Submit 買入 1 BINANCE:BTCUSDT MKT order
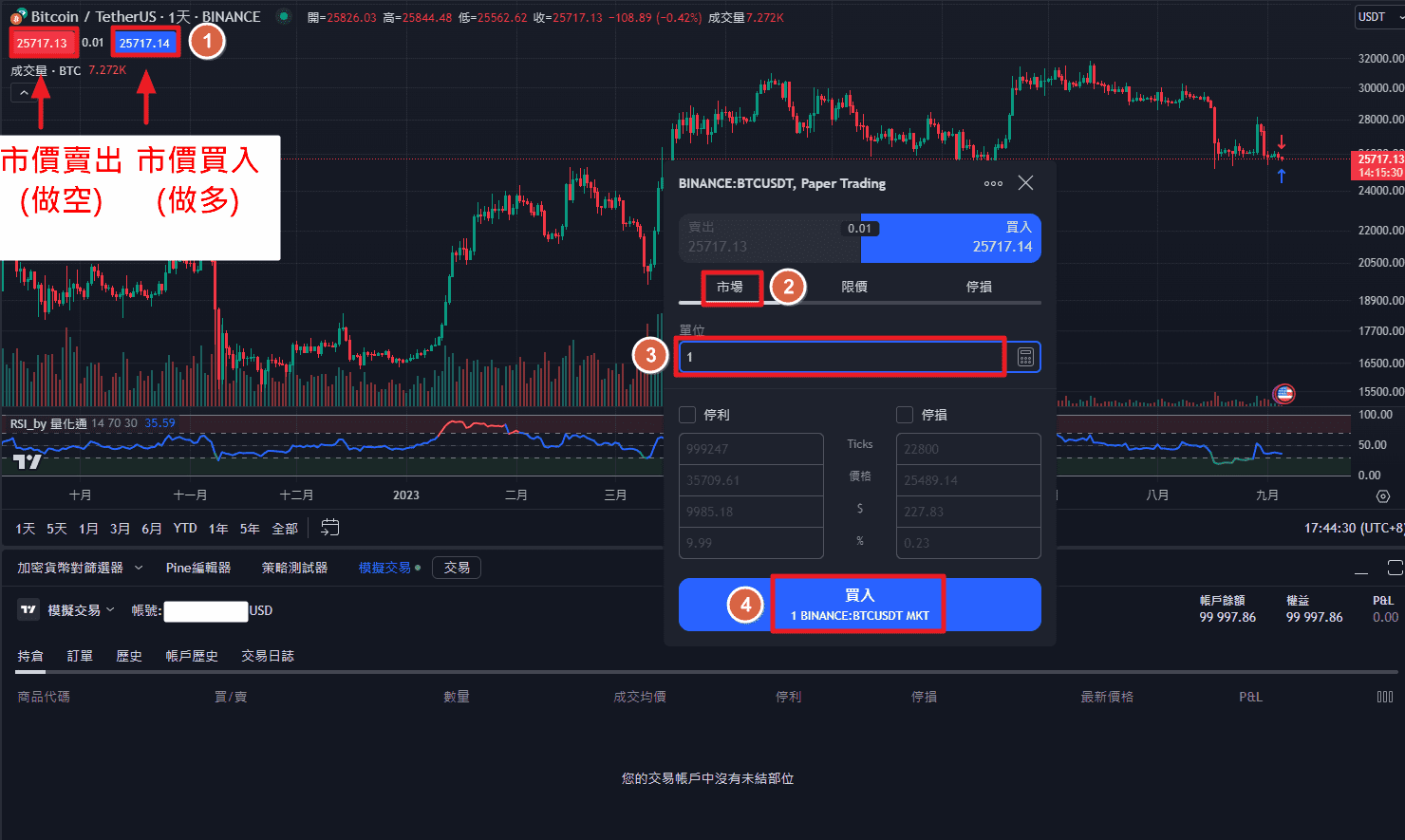 860,605
